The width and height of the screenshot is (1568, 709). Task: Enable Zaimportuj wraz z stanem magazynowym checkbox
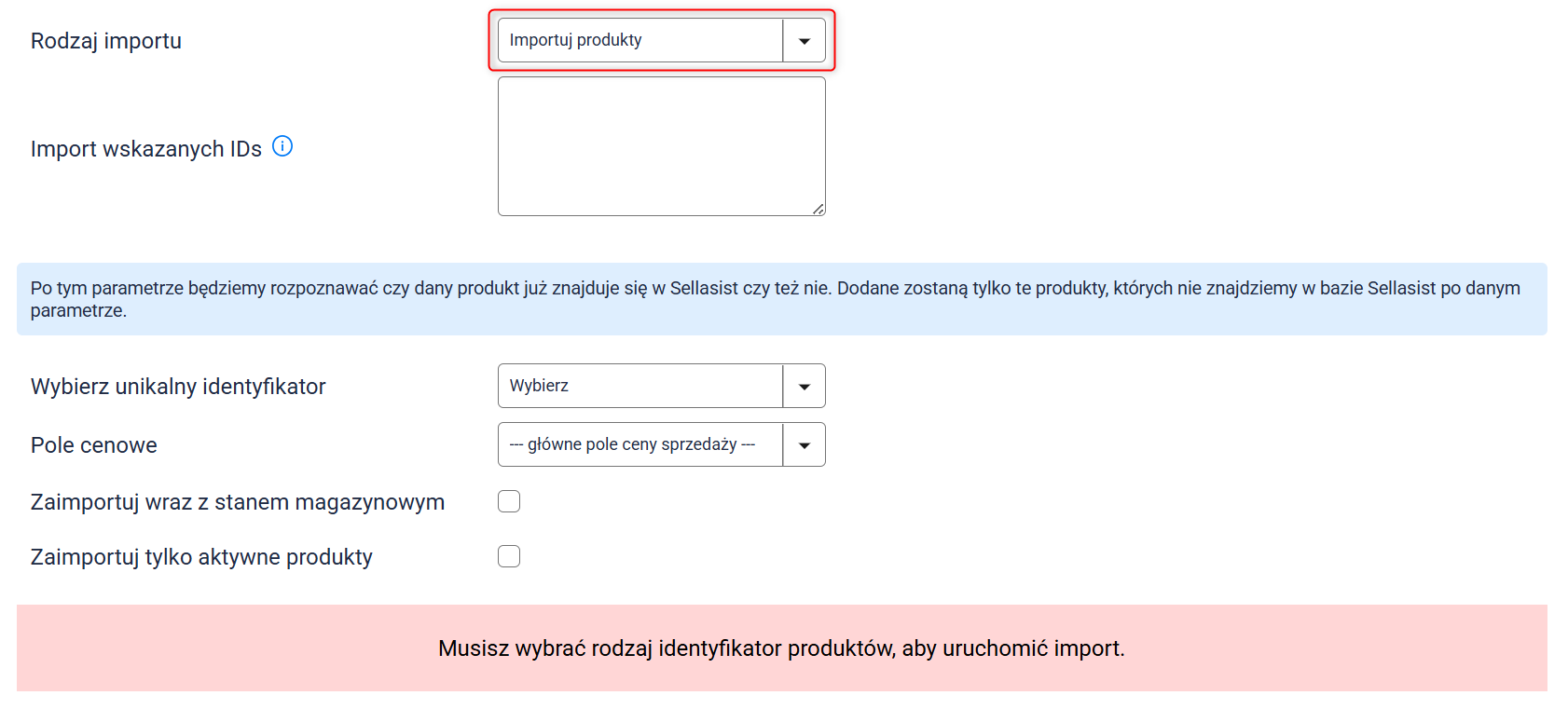click(x=509, y=501)
